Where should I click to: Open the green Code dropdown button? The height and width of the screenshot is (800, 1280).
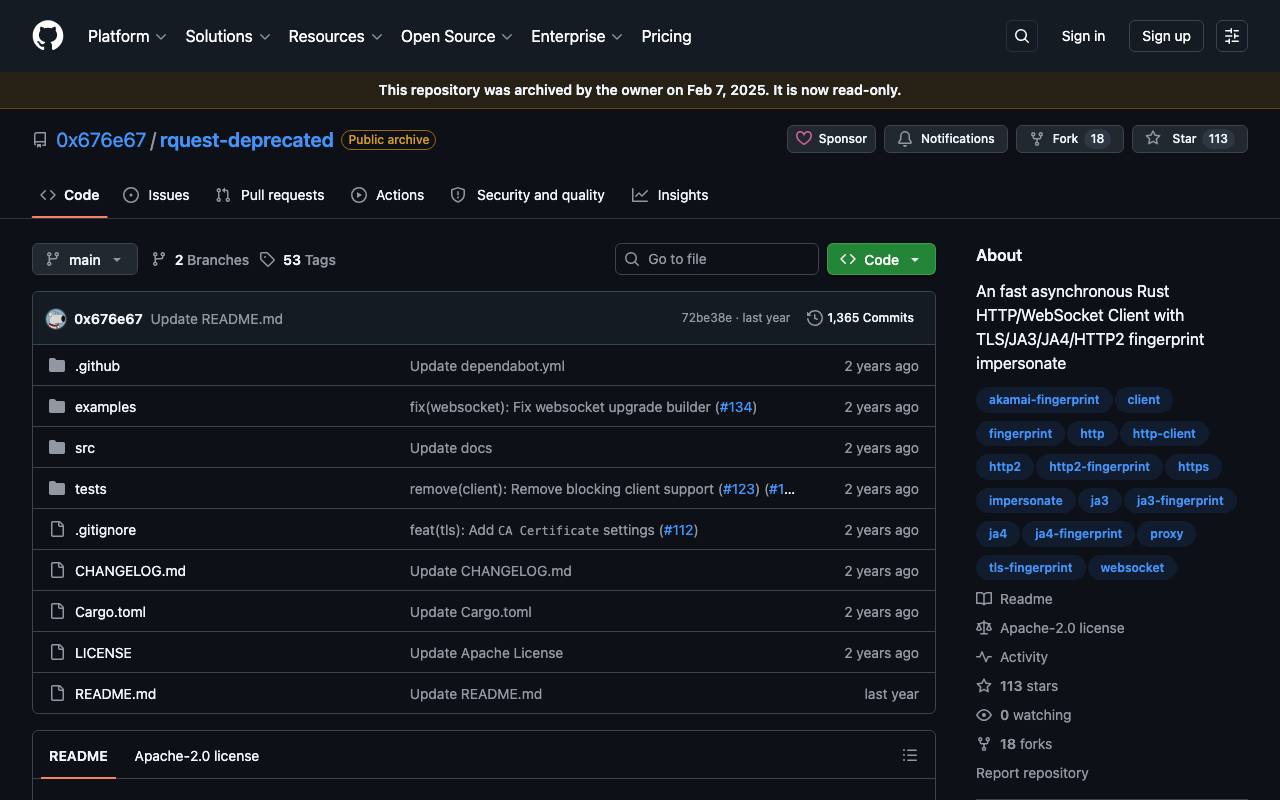[x=881, y=259]
